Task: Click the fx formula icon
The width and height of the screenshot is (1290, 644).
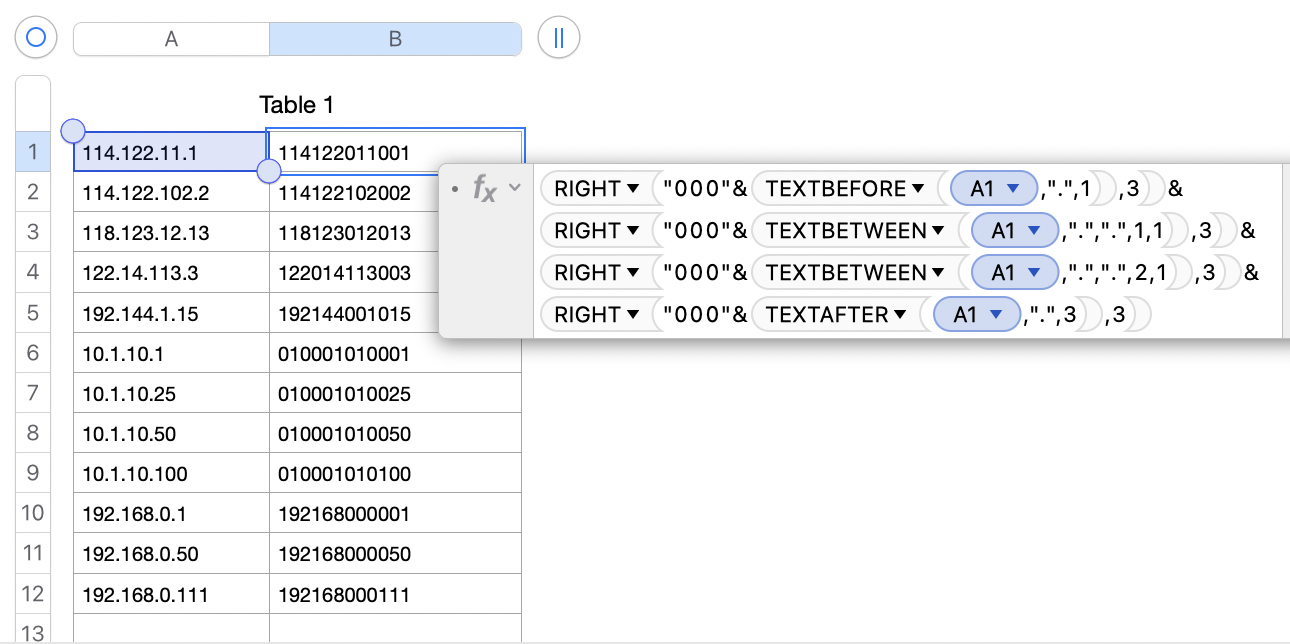Action: (486, 187)
